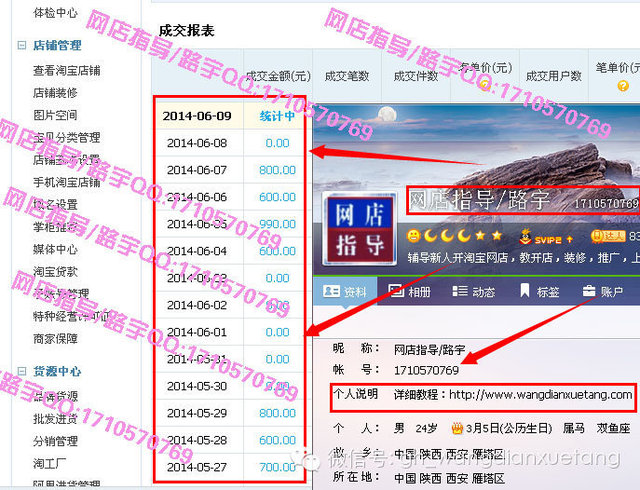Select the 2014-06-08 date cell
Viewport: 640px width, 490px height.
pyautogui.click(x=197, y=143)
